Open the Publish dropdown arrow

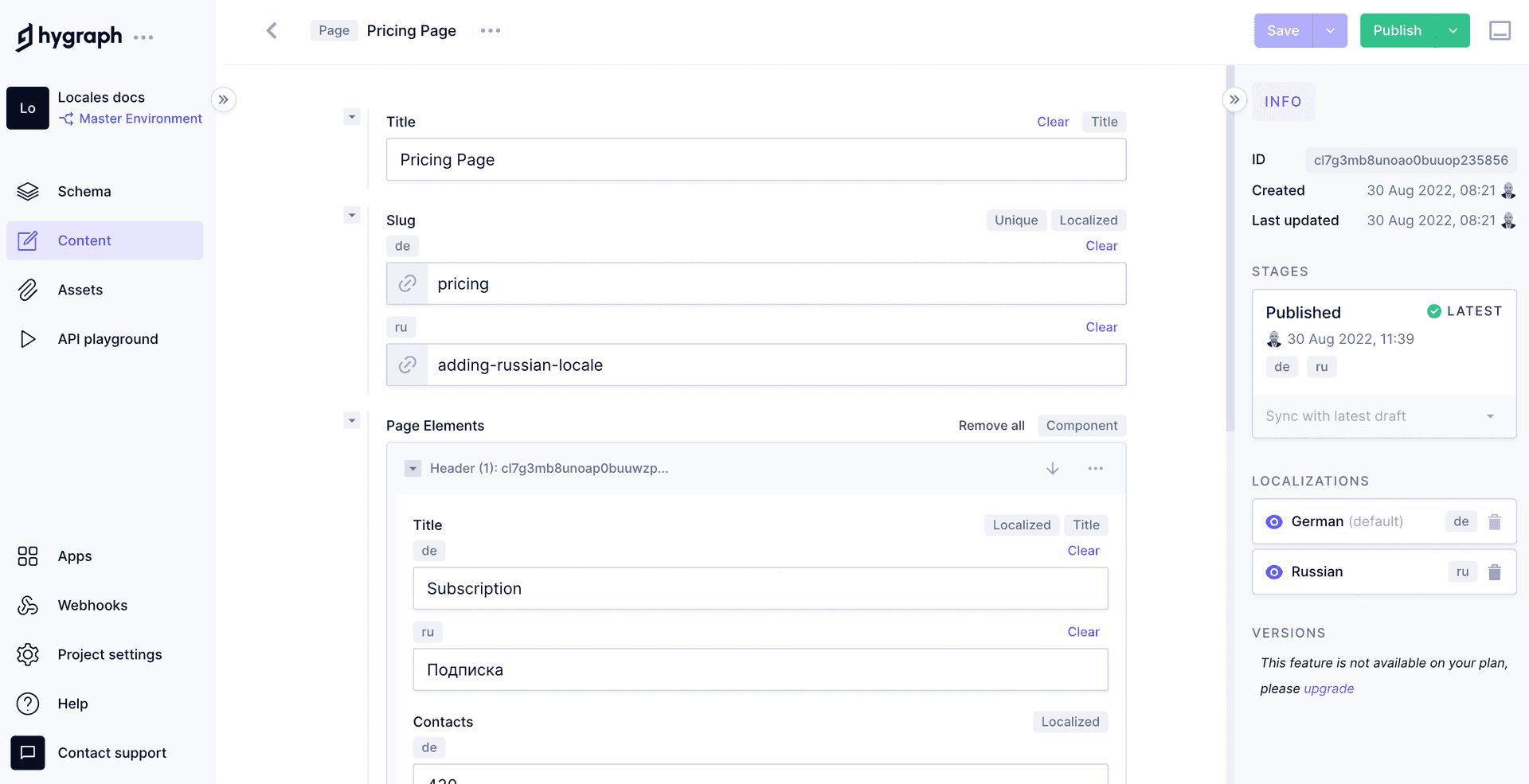coord(1453,30)
